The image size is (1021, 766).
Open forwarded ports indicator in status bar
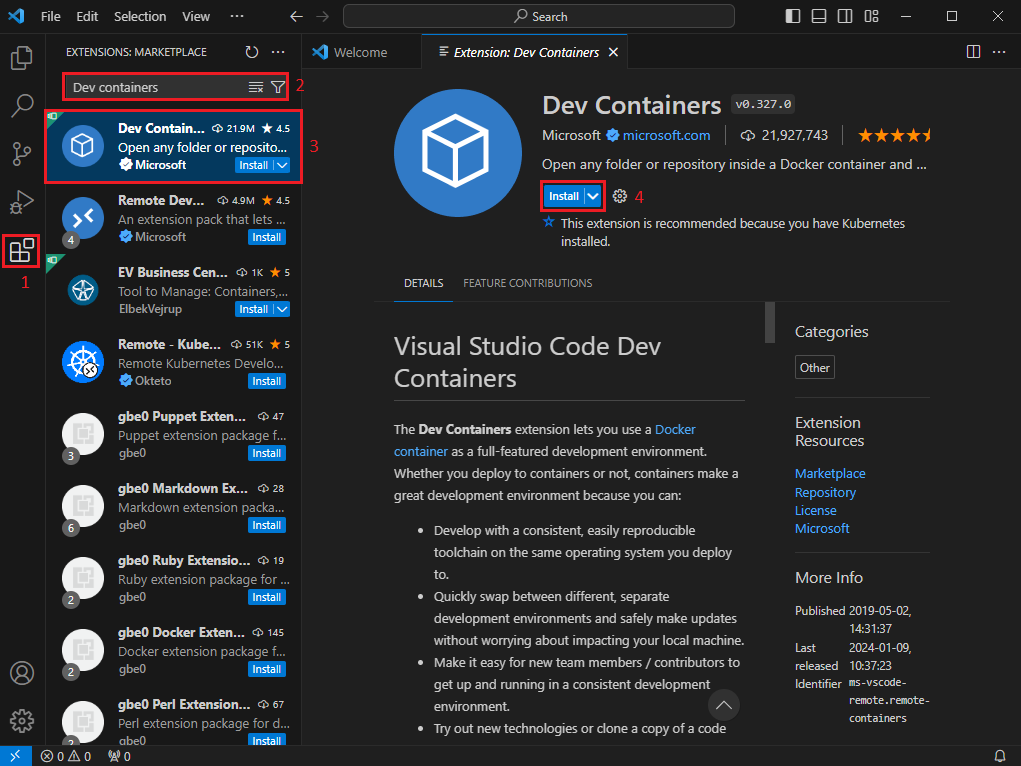[119, 756]
